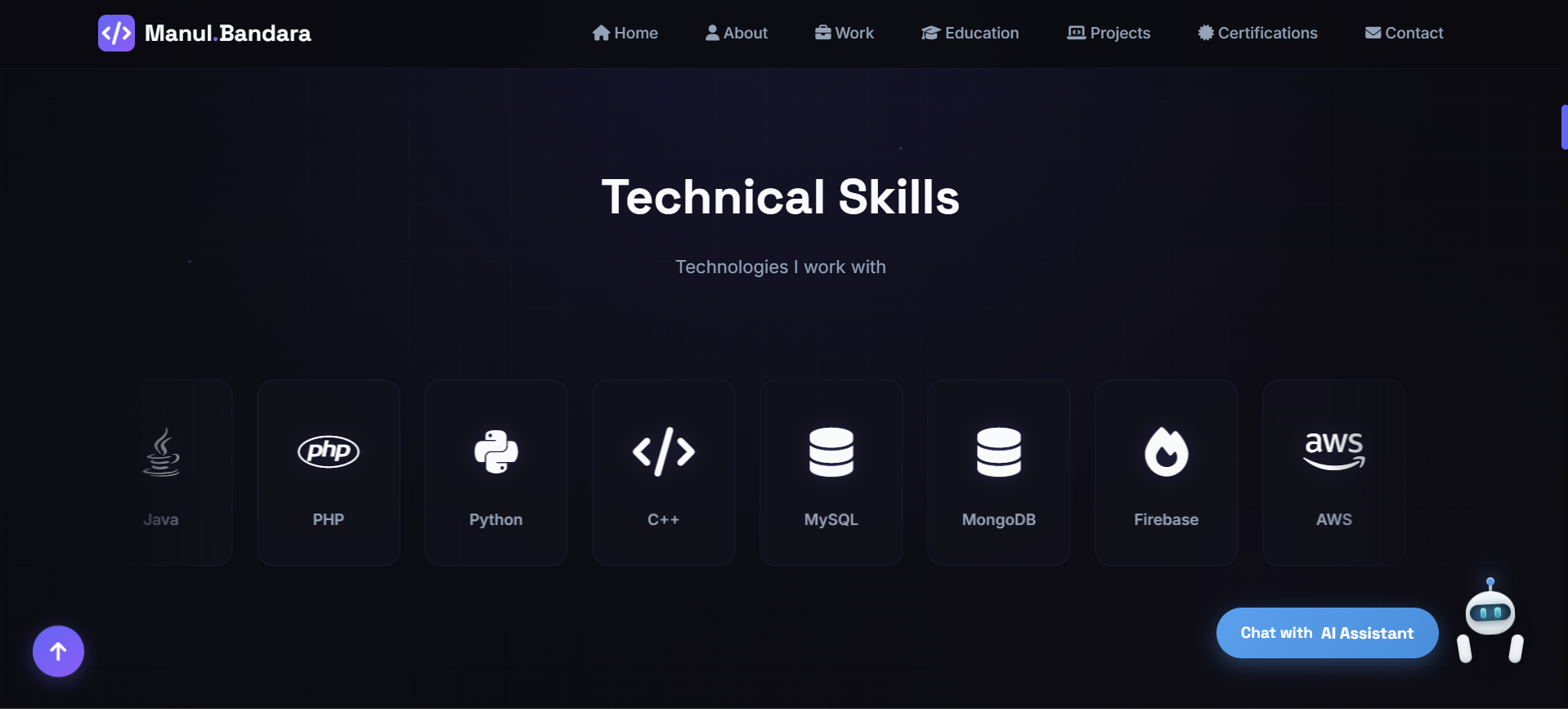Click the Java label text

161,519
